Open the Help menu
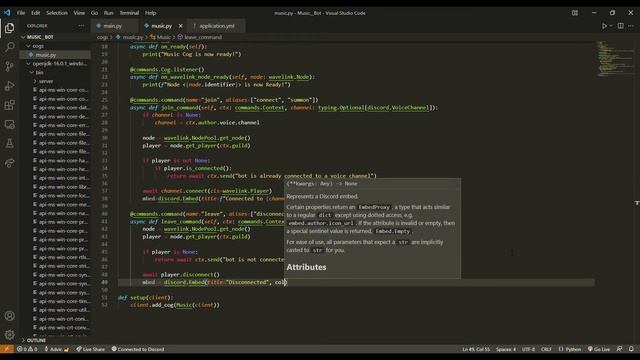Viewport: 640px width, 360px height. click(x=150, y=13)
